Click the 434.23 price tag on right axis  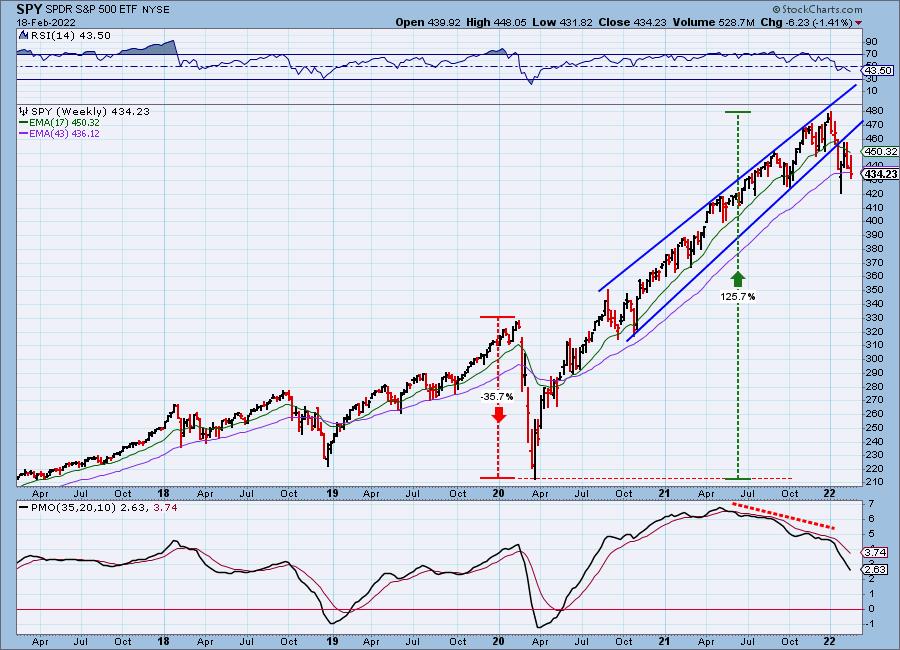click(x=881, y=174)
